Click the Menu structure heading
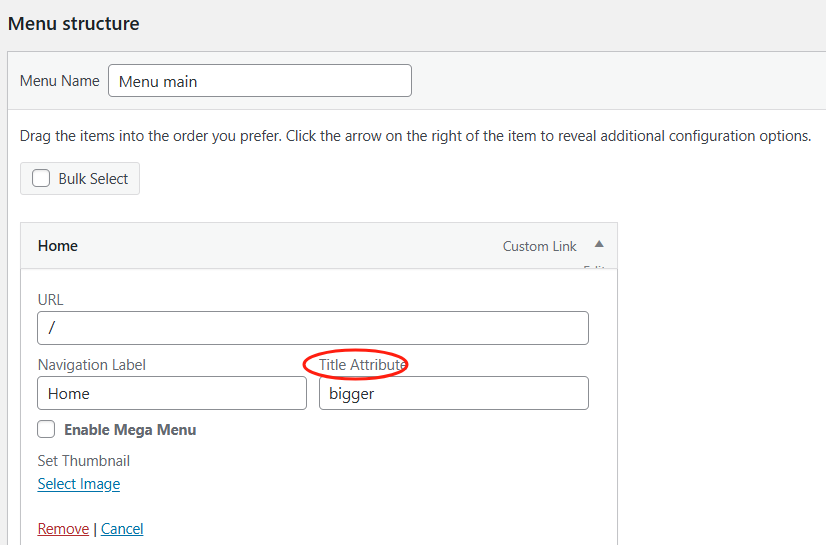 73,23
